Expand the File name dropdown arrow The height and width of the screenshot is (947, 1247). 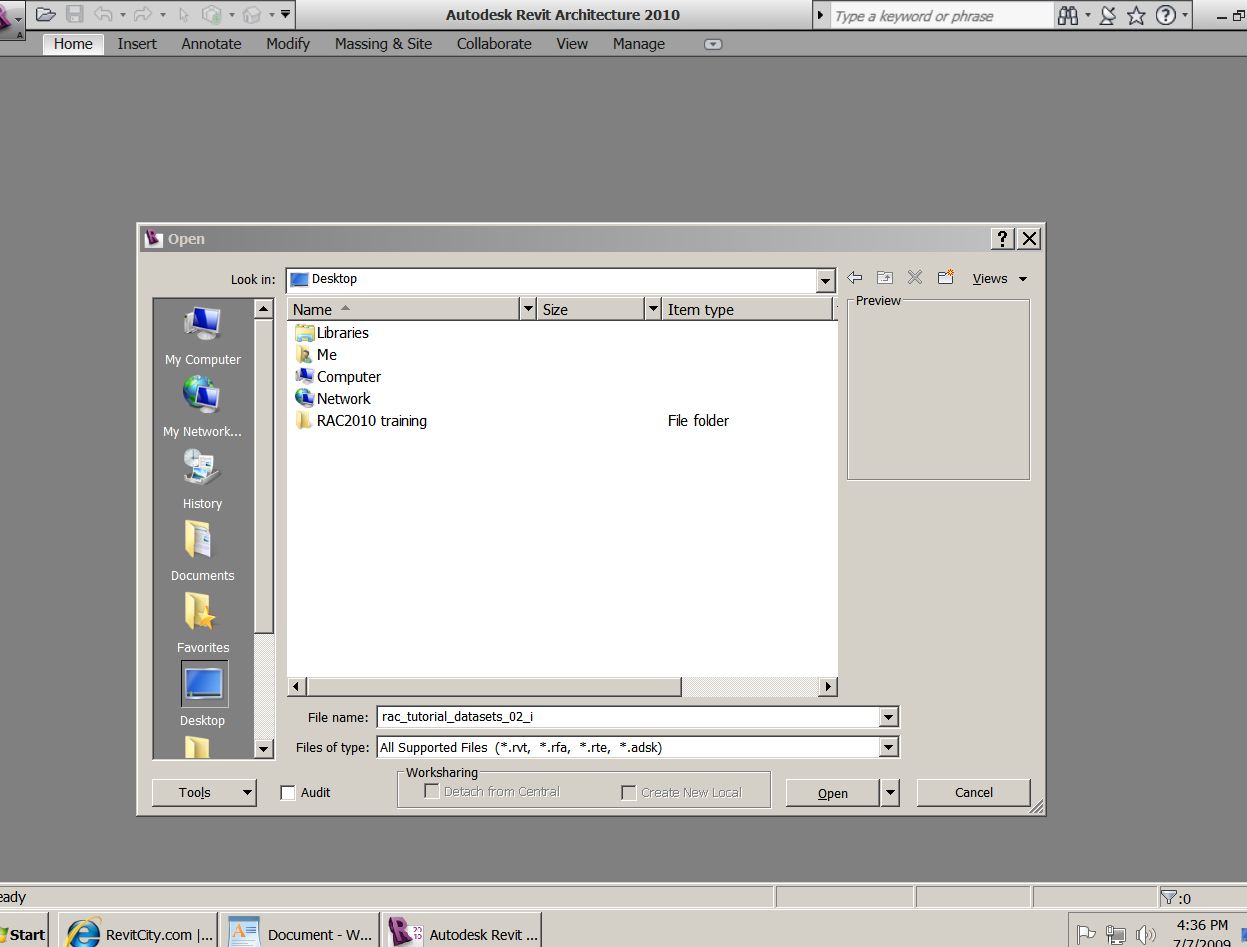pos(888,717)
